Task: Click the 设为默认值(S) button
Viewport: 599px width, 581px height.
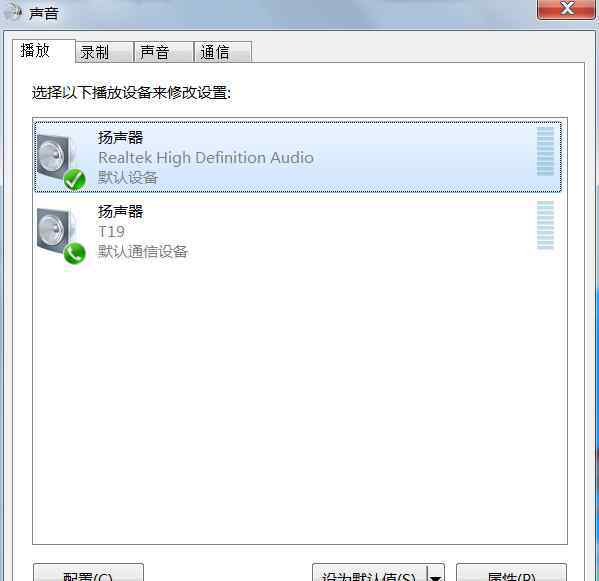Action: (x=370, y=573)
